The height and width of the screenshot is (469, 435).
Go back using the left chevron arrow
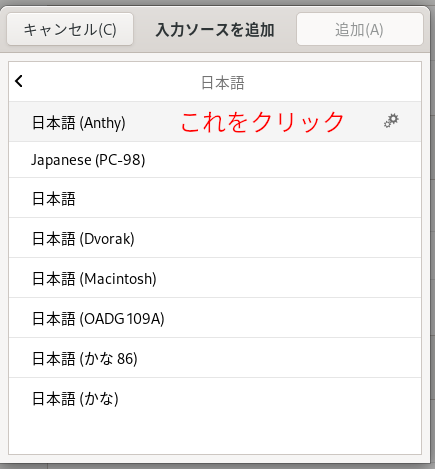19,81
